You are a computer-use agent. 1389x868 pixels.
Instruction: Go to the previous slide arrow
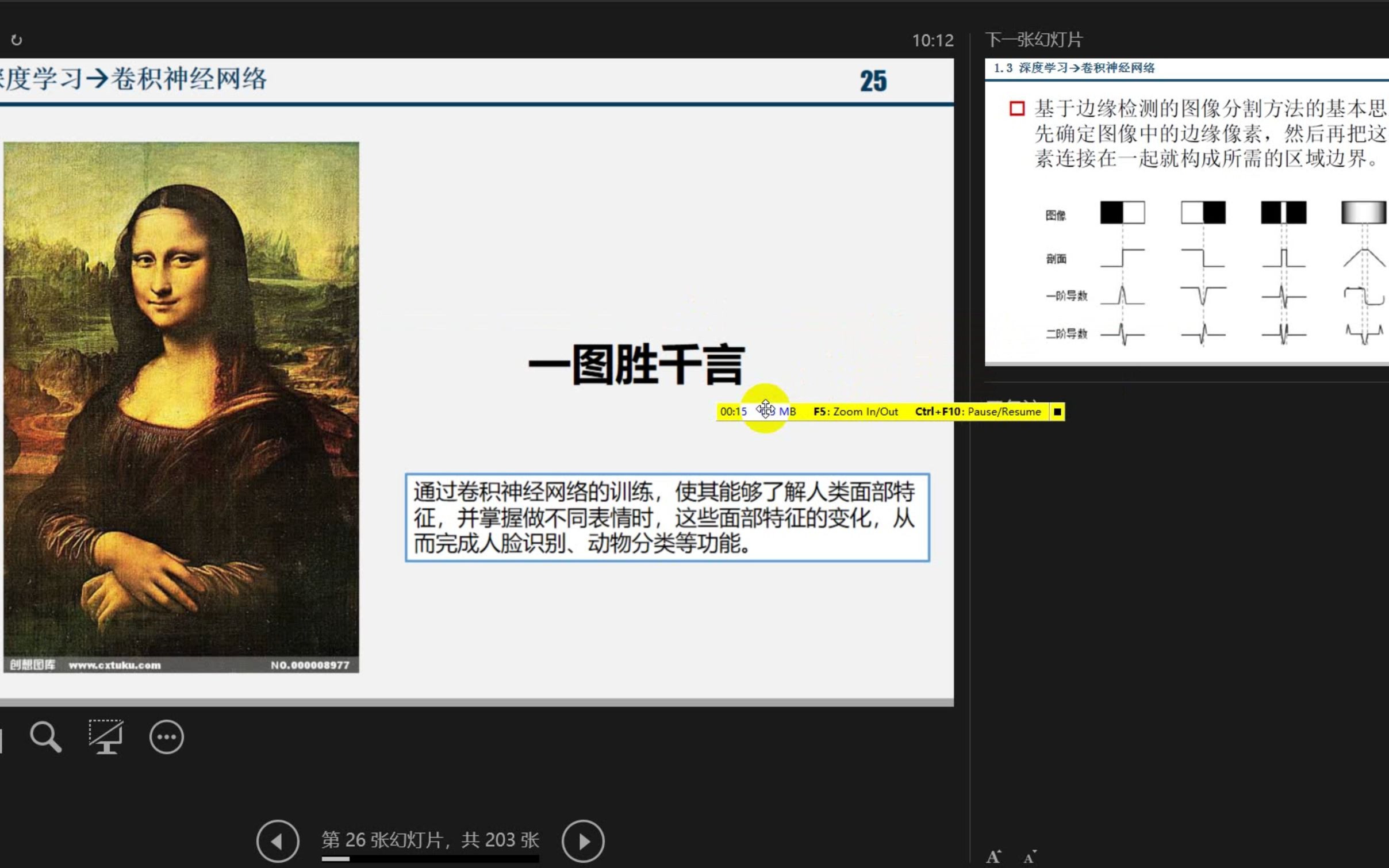coord(278,841)
